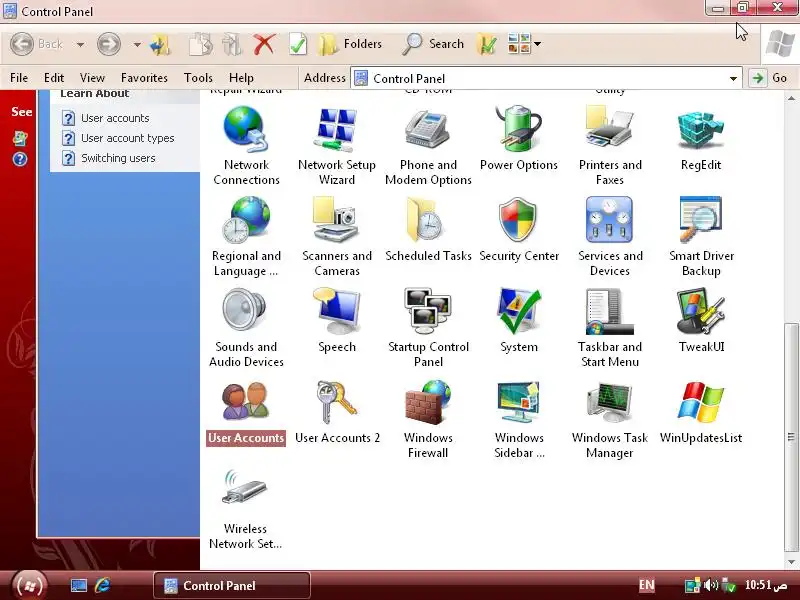The width and height of the screenshot is (800, 600).
Task: Click the Move To toolbar icon
Action: click(x=232, y=44)
